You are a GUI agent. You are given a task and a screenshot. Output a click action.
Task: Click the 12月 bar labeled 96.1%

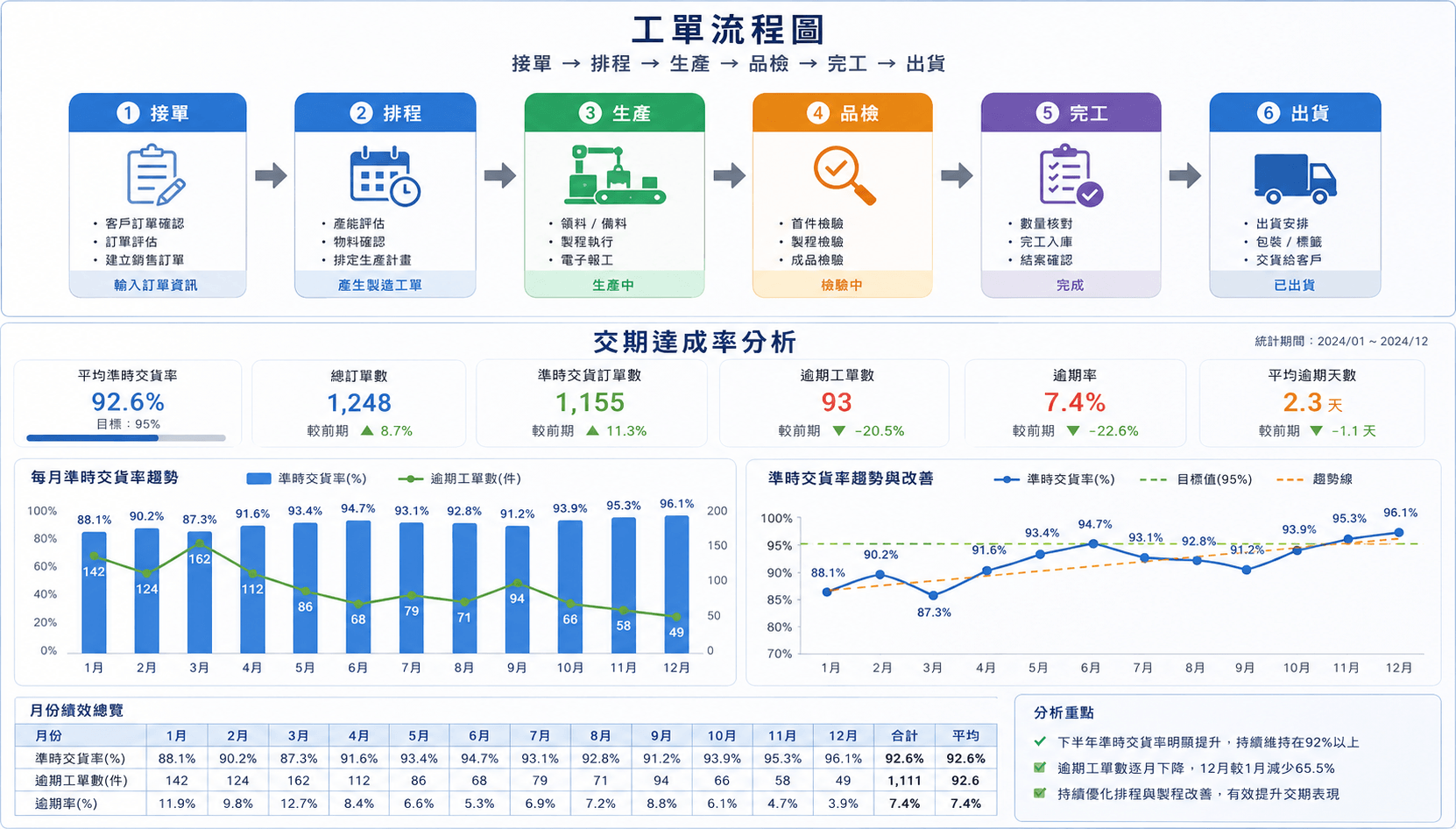coord(676,585)
